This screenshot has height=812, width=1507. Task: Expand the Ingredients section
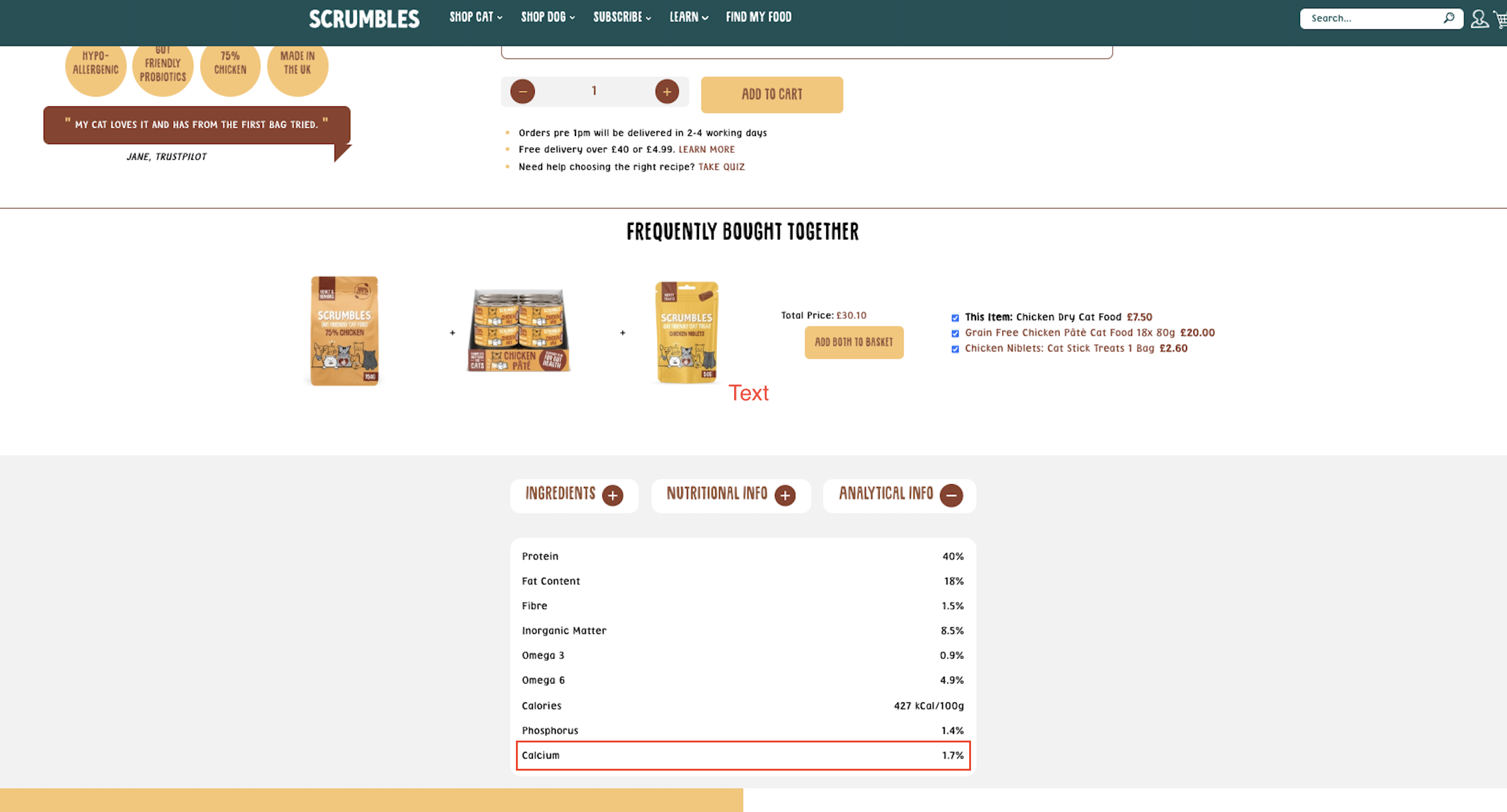click(x=612, y=496)
